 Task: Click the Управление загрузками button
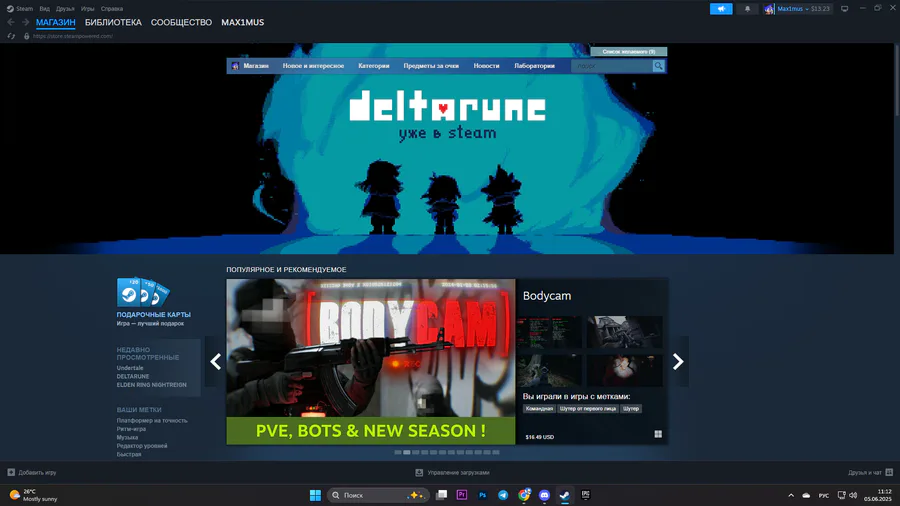pyautogui.click(x=452, y=472)
